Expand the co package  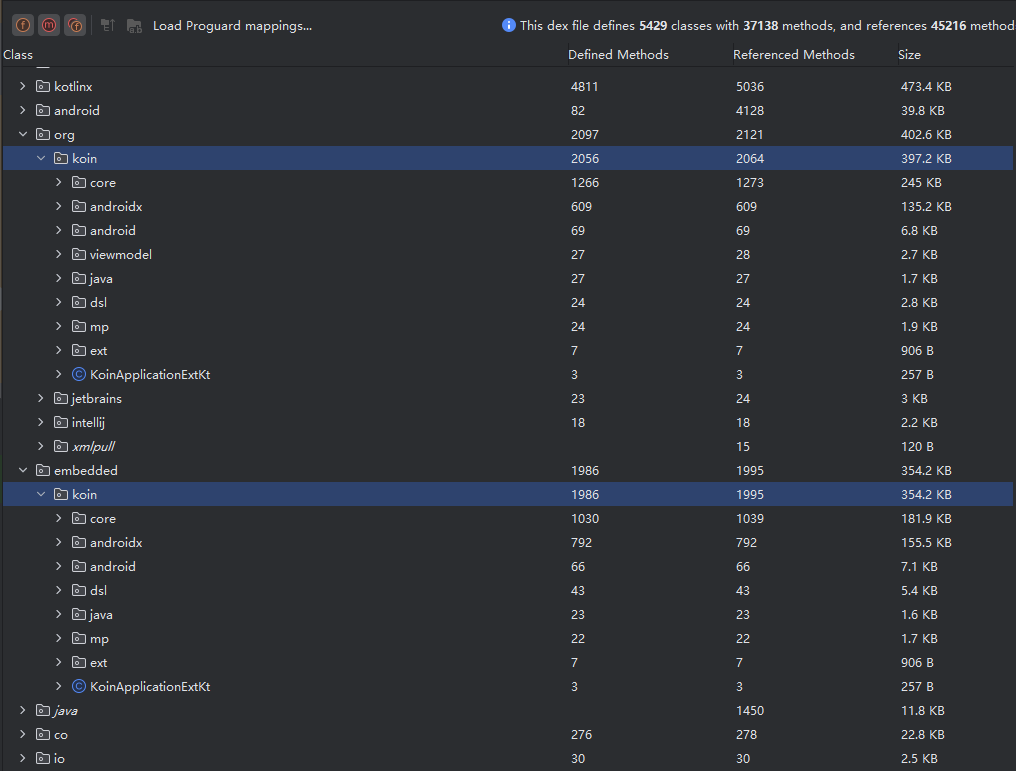23,735
